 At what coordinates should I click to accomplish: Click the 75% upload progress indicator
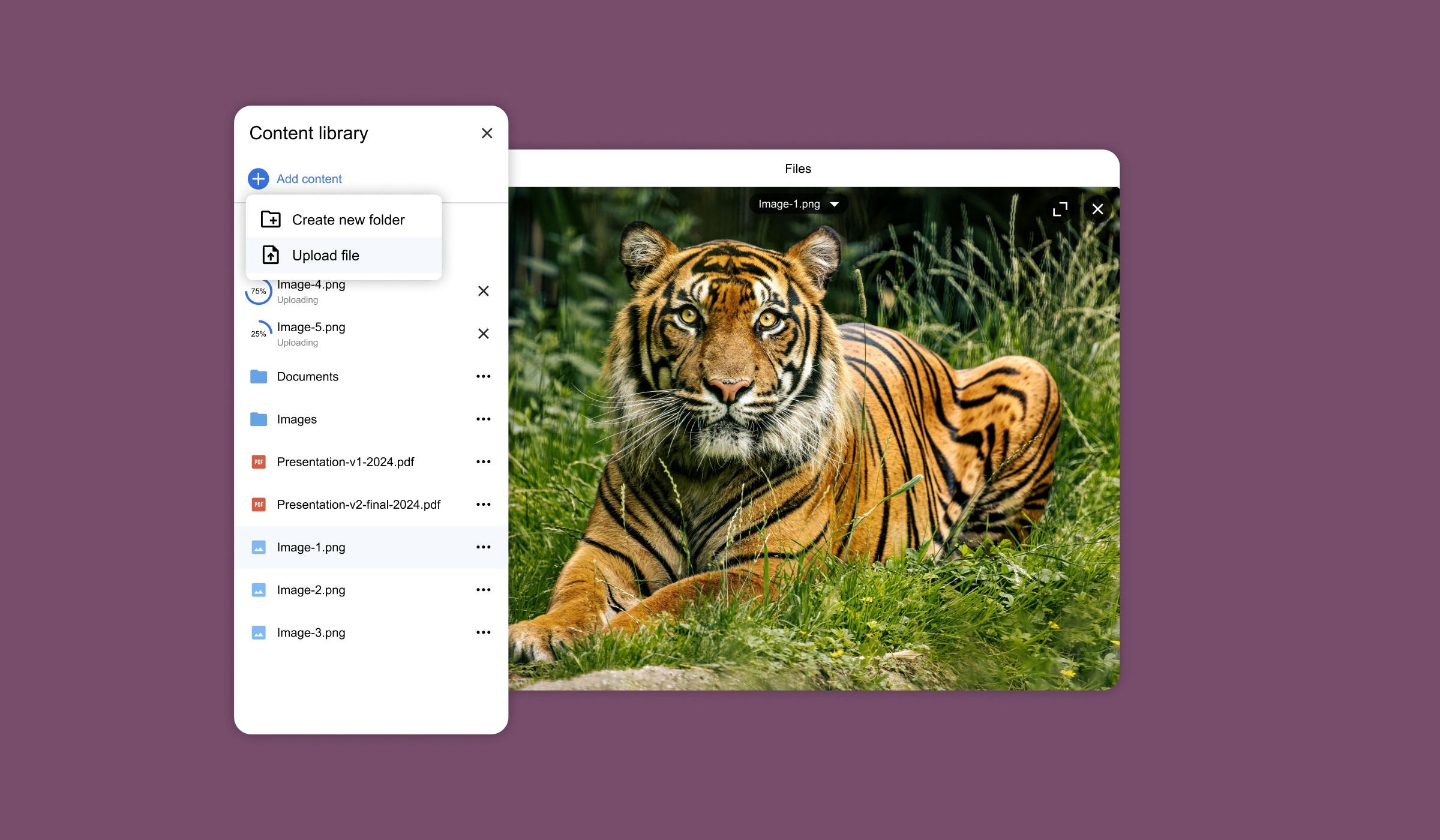pyautogui.click(x=259, y=292)
